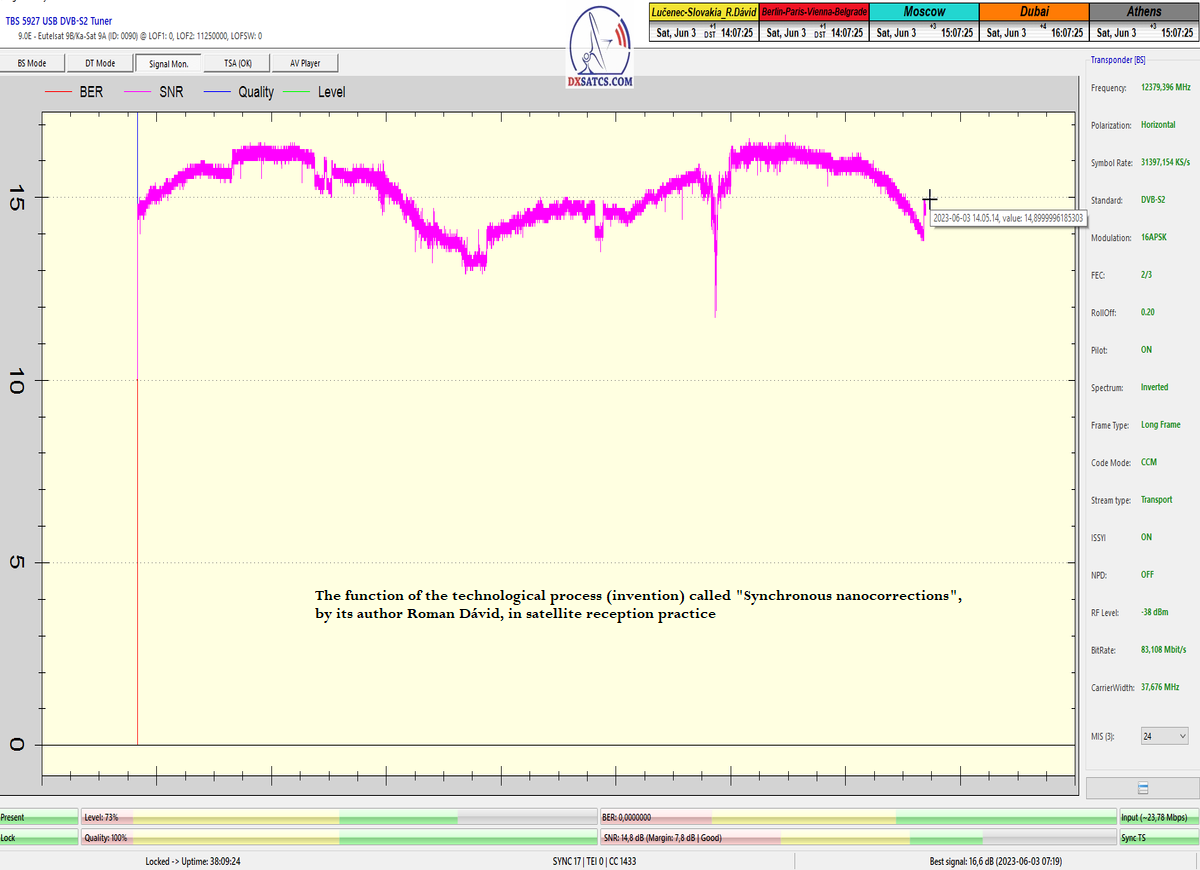Select the Signal Mon. tab
Screen dimensions: 1200x870
click(169, 63)
